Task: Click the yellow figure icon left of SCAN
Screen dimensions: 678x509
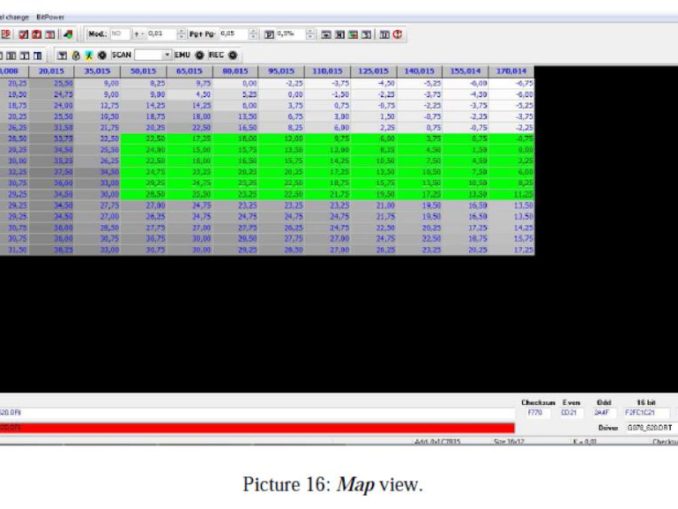Action: [90, 54]
